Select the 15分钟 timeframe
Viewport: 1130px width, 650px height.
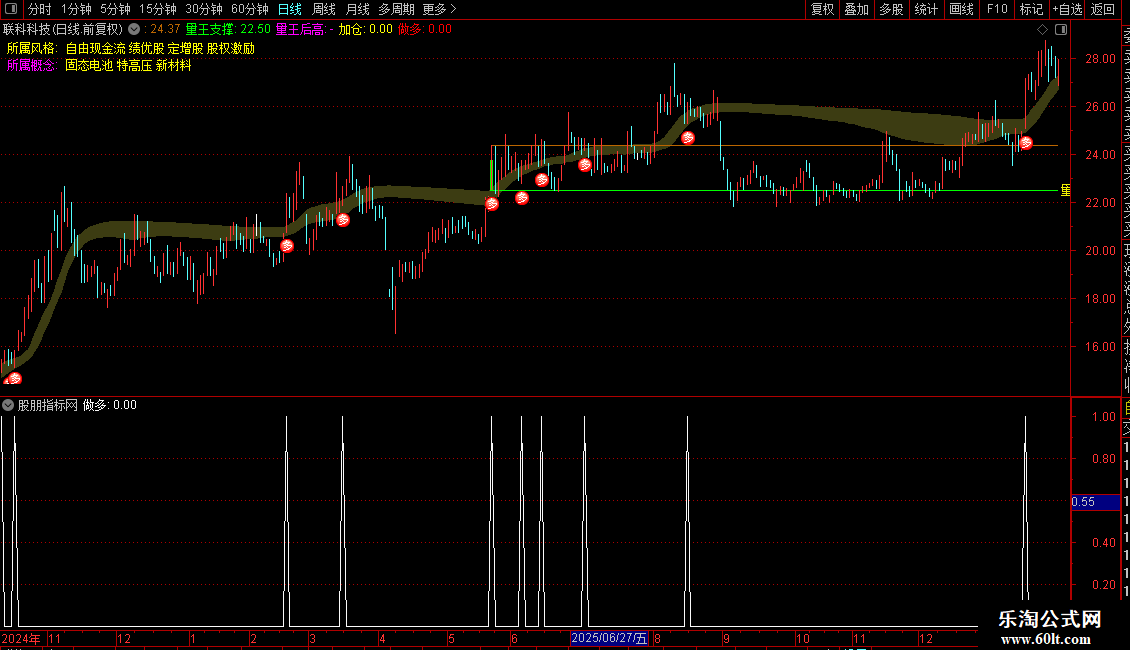click(158, 9)
